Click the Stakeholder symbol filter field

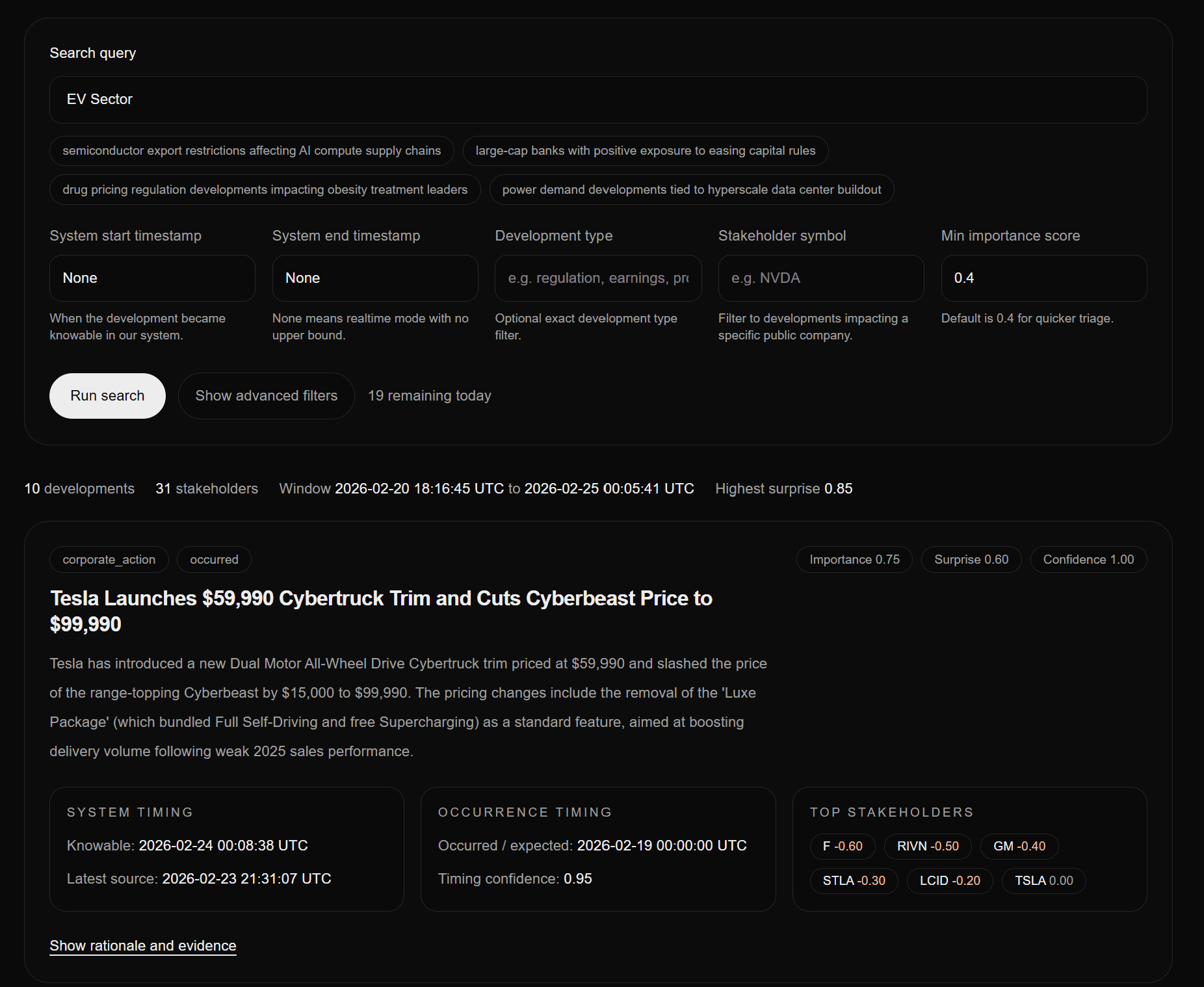820,278
